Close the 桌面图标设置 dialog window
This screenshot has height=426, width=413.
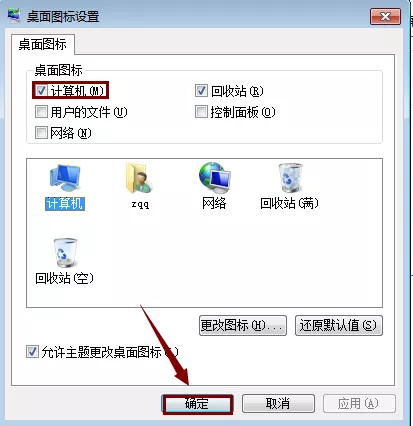385,16
